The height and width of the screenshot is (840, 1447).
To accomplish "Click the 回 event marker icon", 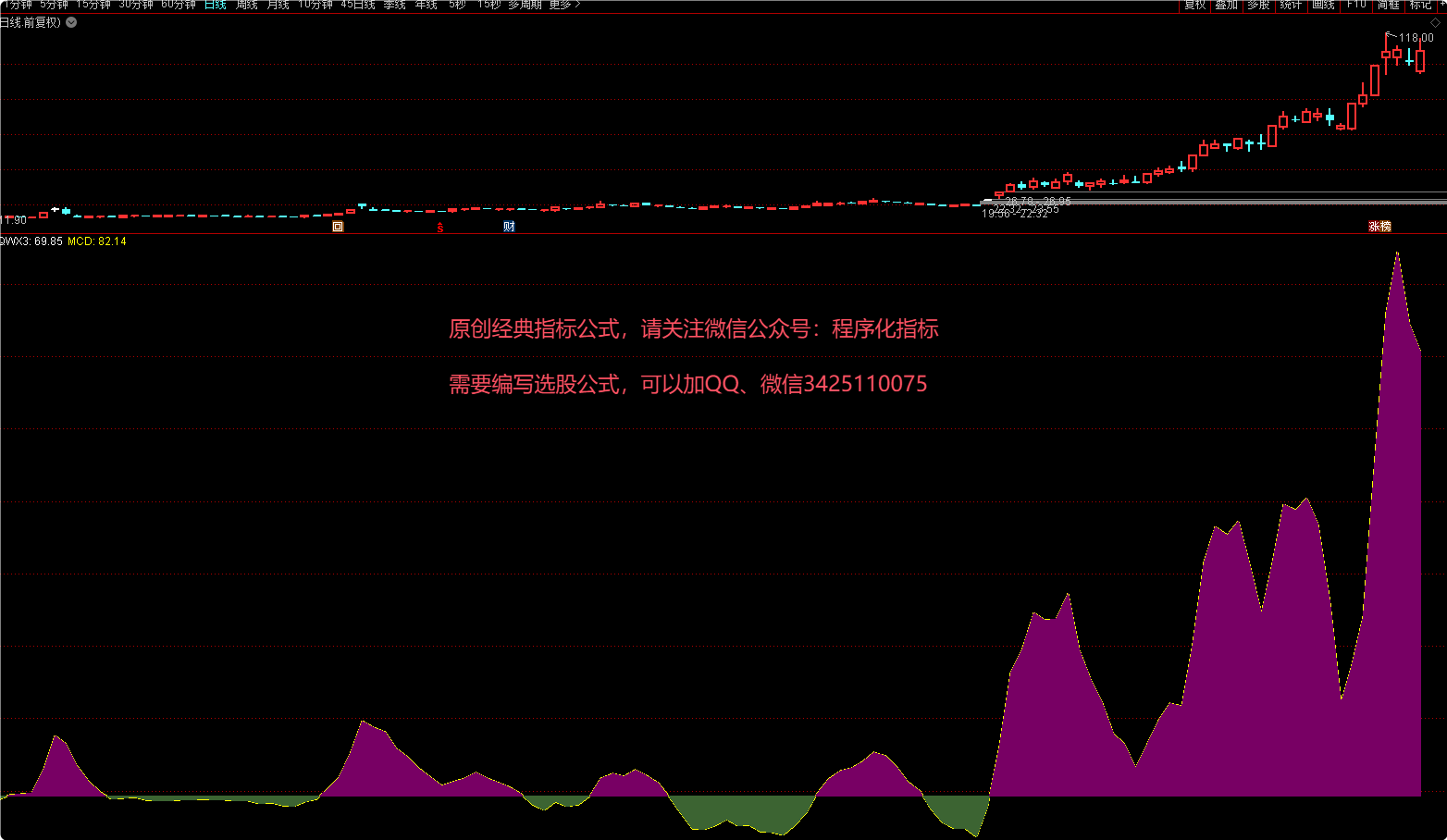I will pos(338,227).
